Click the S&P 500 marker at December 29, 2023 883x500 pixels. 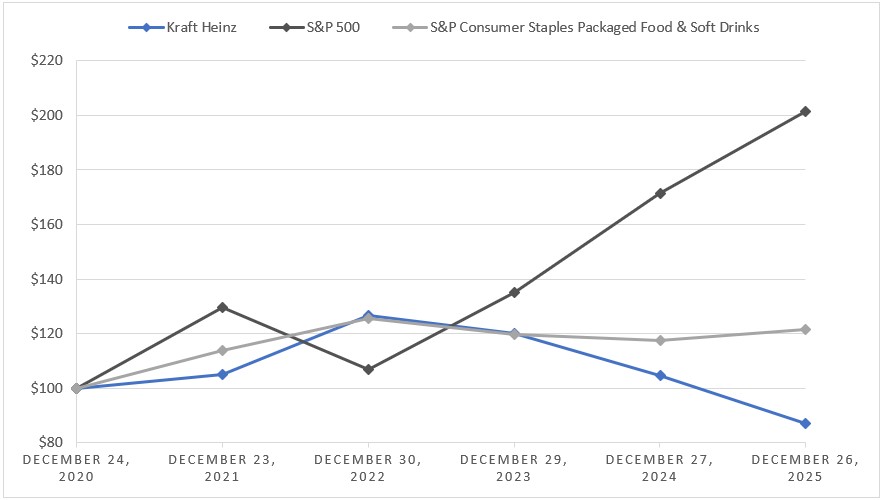click(x=514, y=292)
